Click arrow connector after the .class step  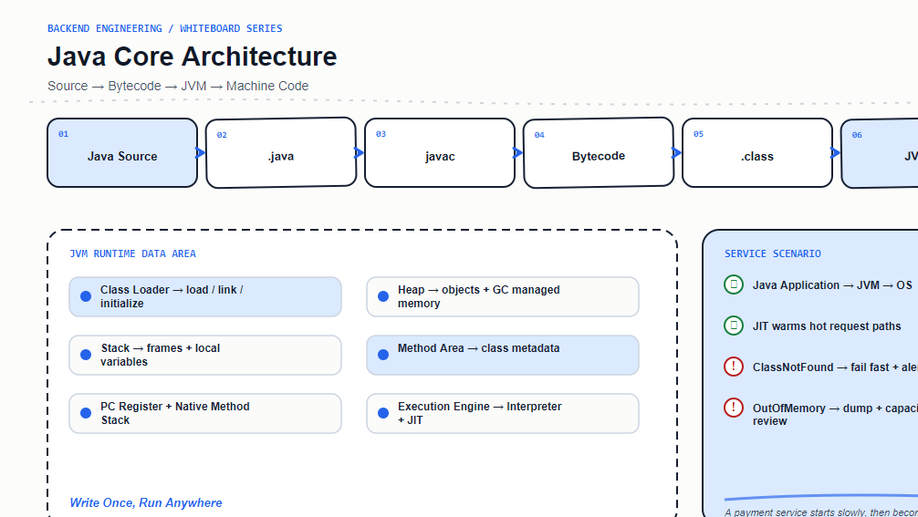[835, 153]
